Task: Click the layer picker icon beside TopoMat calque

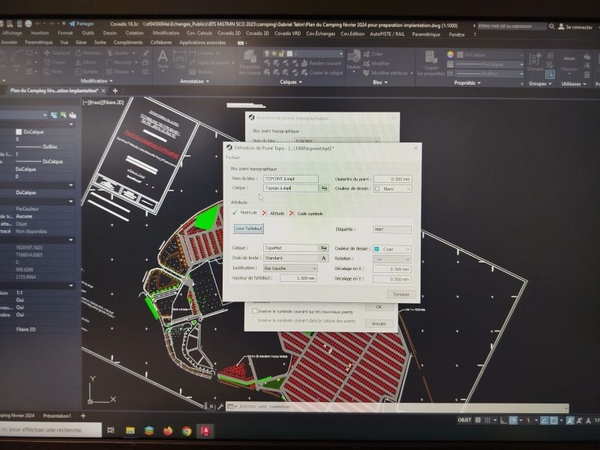Action: (x=324, y=247)
